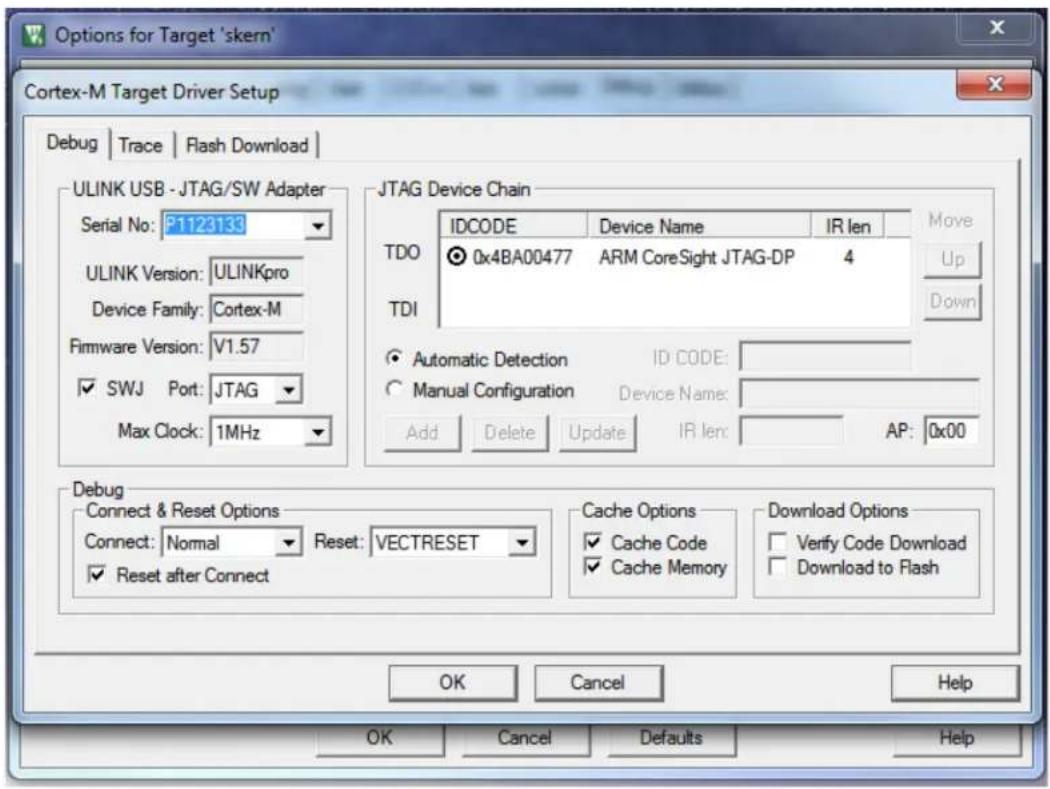Click ARM CoreSight JTAG-DP device name
The image size is (1050, 789).
696,257
